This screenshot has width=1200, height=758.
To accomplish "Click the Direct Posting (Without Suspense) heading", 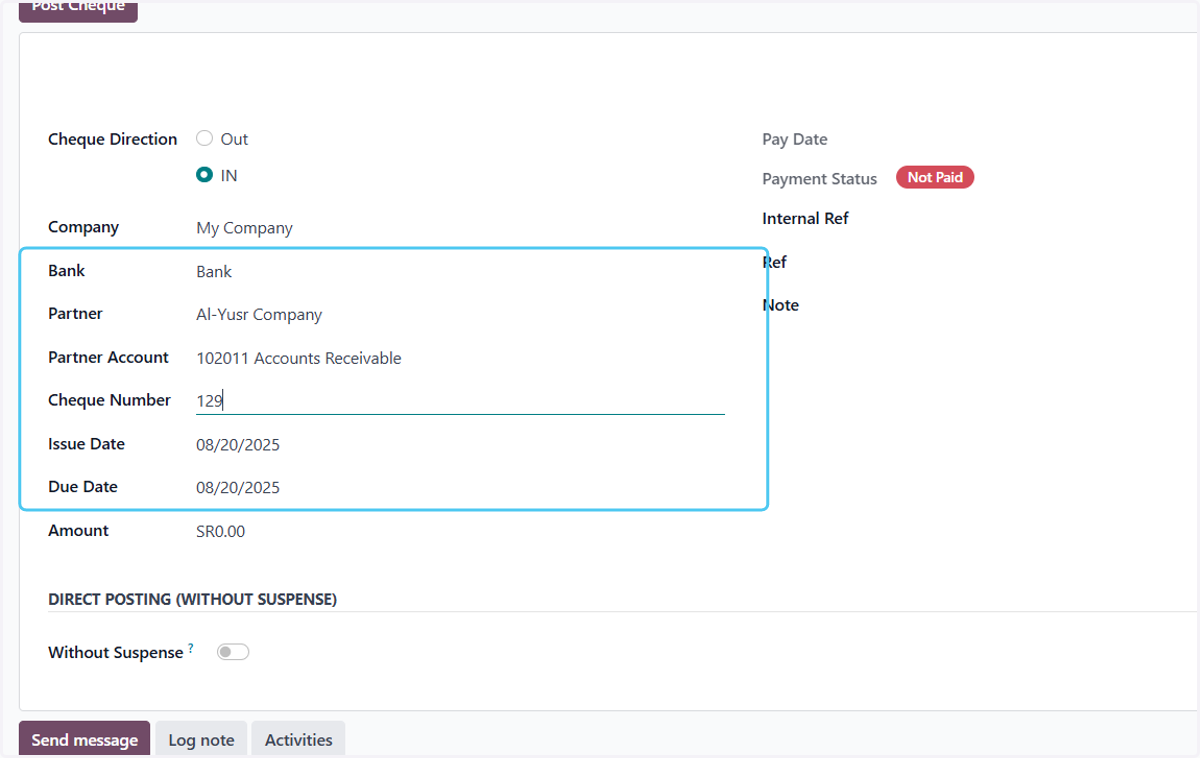I will click(x=192, y=599).
